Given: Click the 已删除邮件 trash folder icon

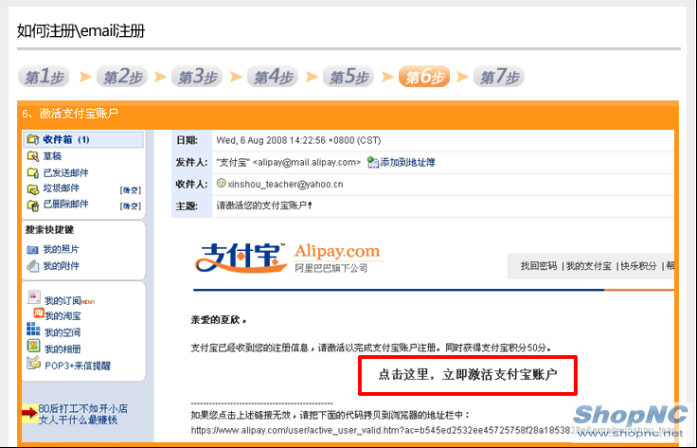Looking at the screenshot, I should [x=33, y=205].
